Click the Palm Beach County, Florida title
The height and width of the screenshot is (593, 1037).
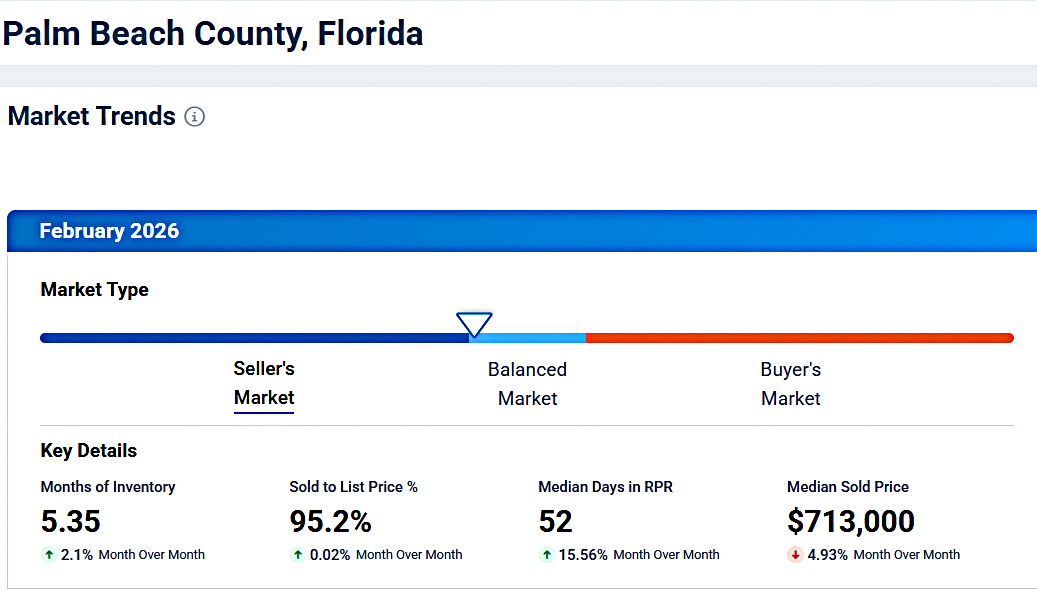(213, 34)
